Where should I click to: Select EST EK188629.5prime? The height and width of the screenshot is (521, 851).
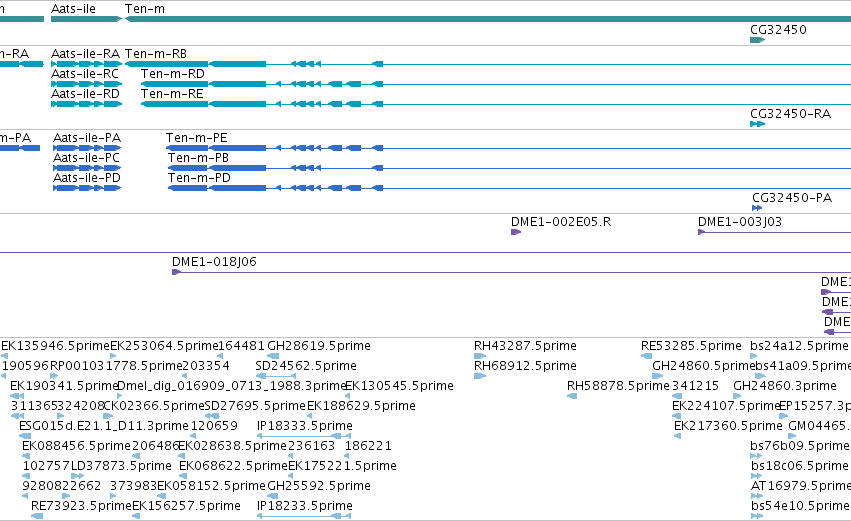pos(361,406)
